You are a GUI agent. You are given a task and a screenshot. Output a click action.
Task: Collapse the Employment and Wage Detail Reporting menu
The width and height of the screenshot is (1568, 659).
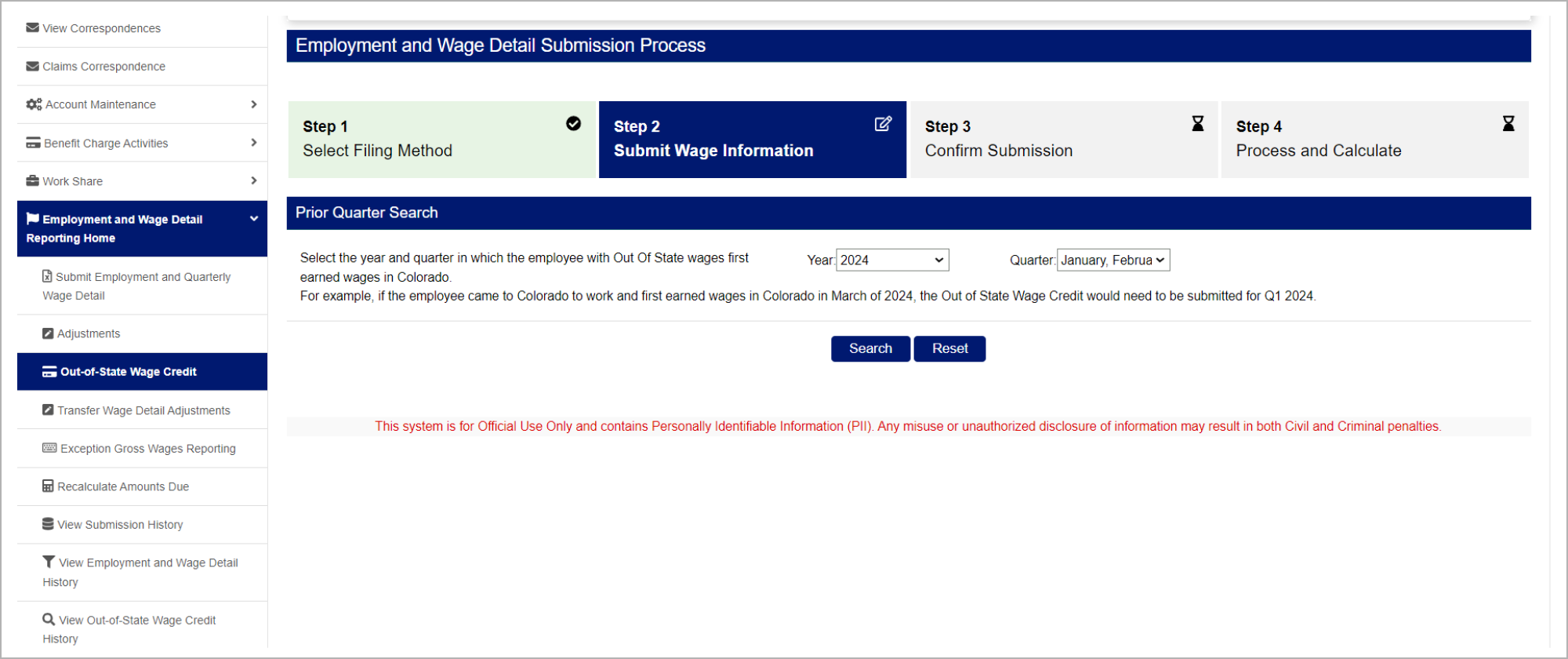click(x=253, y=220)
